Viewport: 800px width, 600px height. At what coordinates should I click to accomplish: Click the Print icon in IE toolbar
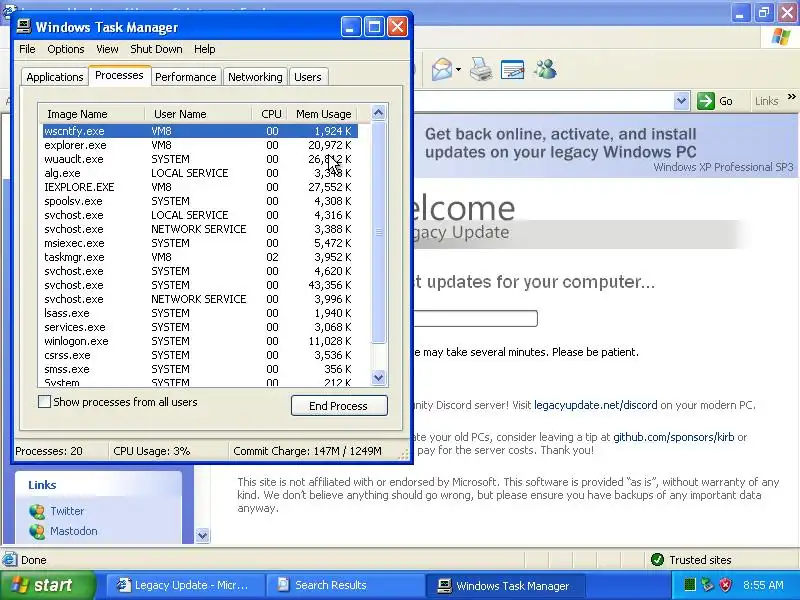tap(481, 69)
